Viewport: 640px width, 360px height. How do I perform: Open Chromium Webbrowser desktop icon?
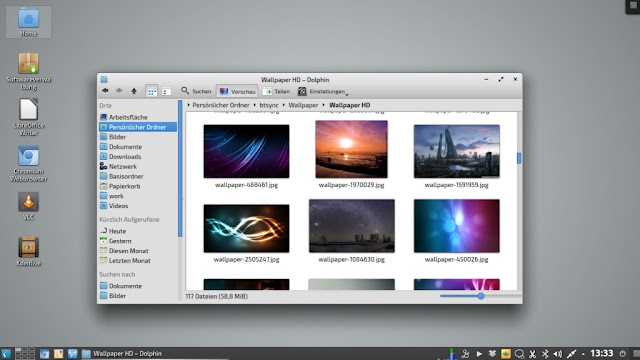29,163
